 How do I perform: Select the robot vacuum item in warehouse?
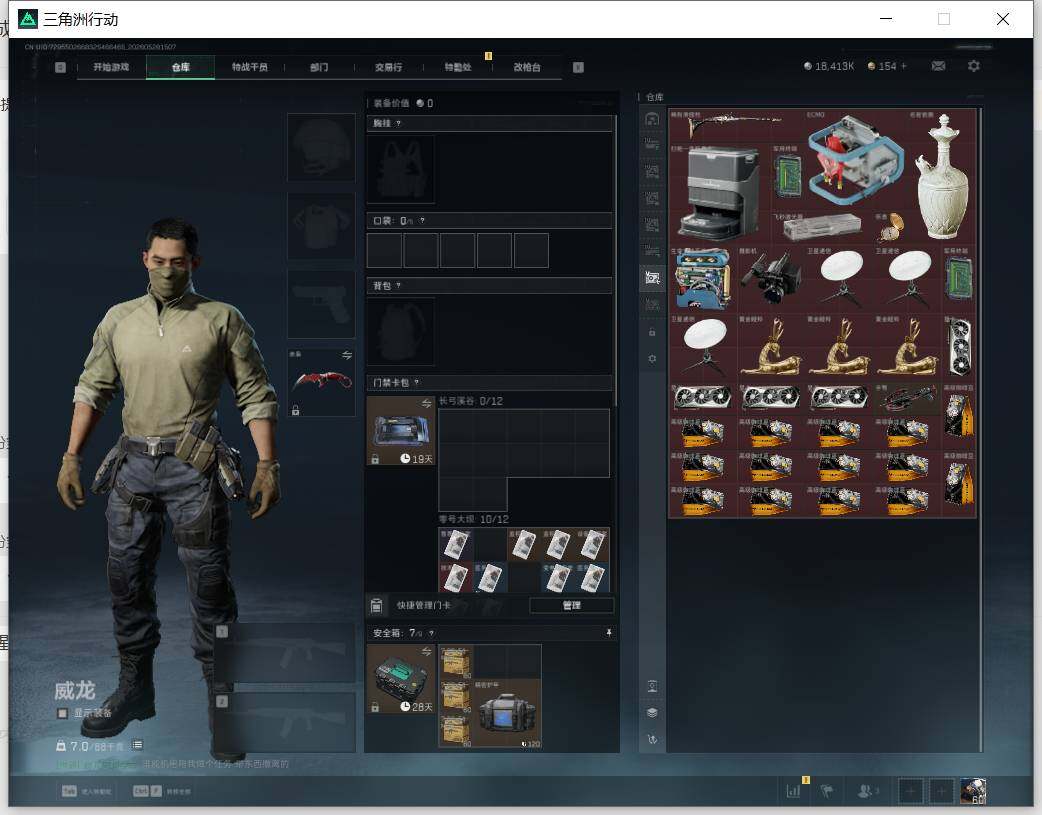pyautogui.click(x=720, y=193)
